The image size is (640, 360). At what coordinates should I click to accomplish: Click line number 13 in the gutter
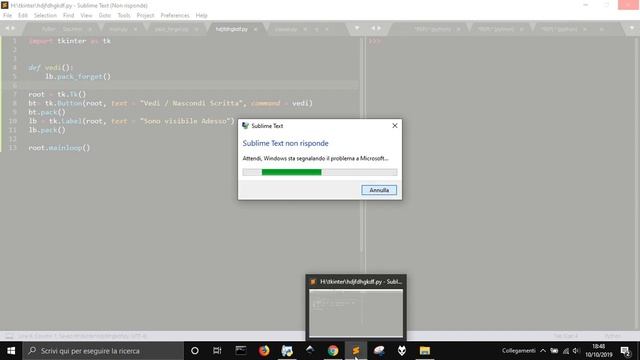[x=13, y=148]
